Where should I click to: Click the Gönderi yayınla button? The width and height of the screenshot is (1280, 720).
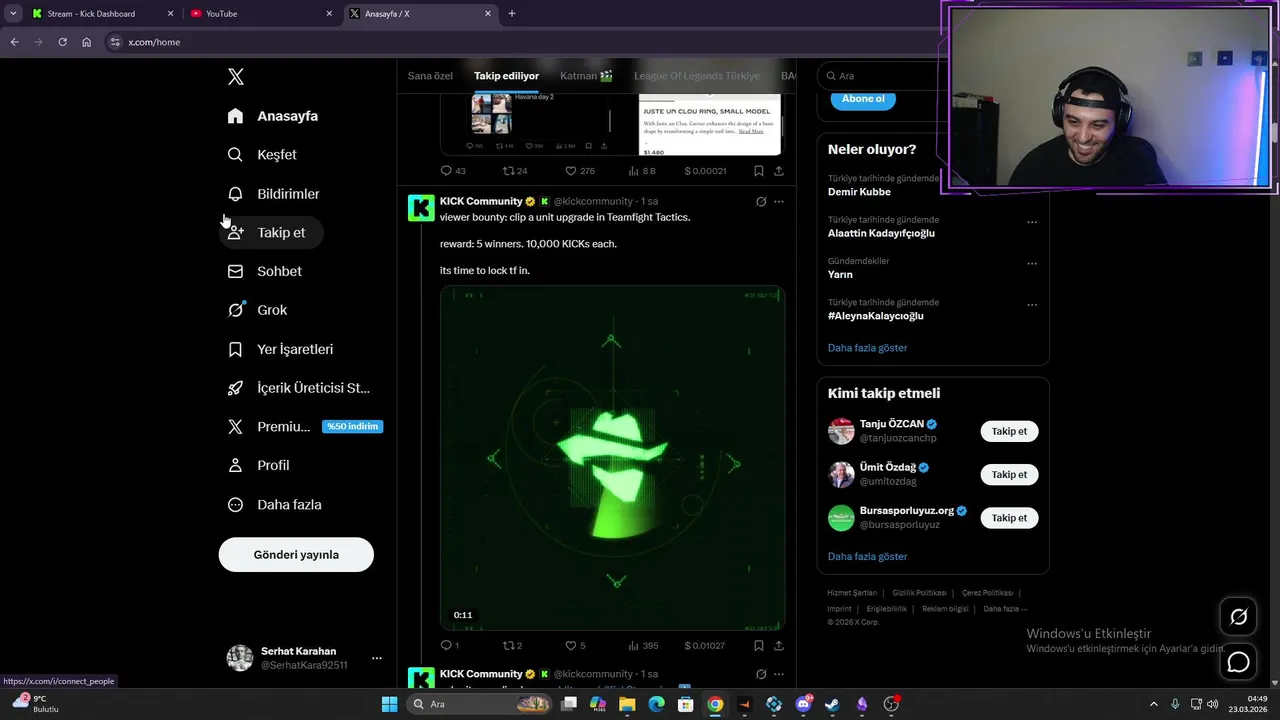click(296, 555)
